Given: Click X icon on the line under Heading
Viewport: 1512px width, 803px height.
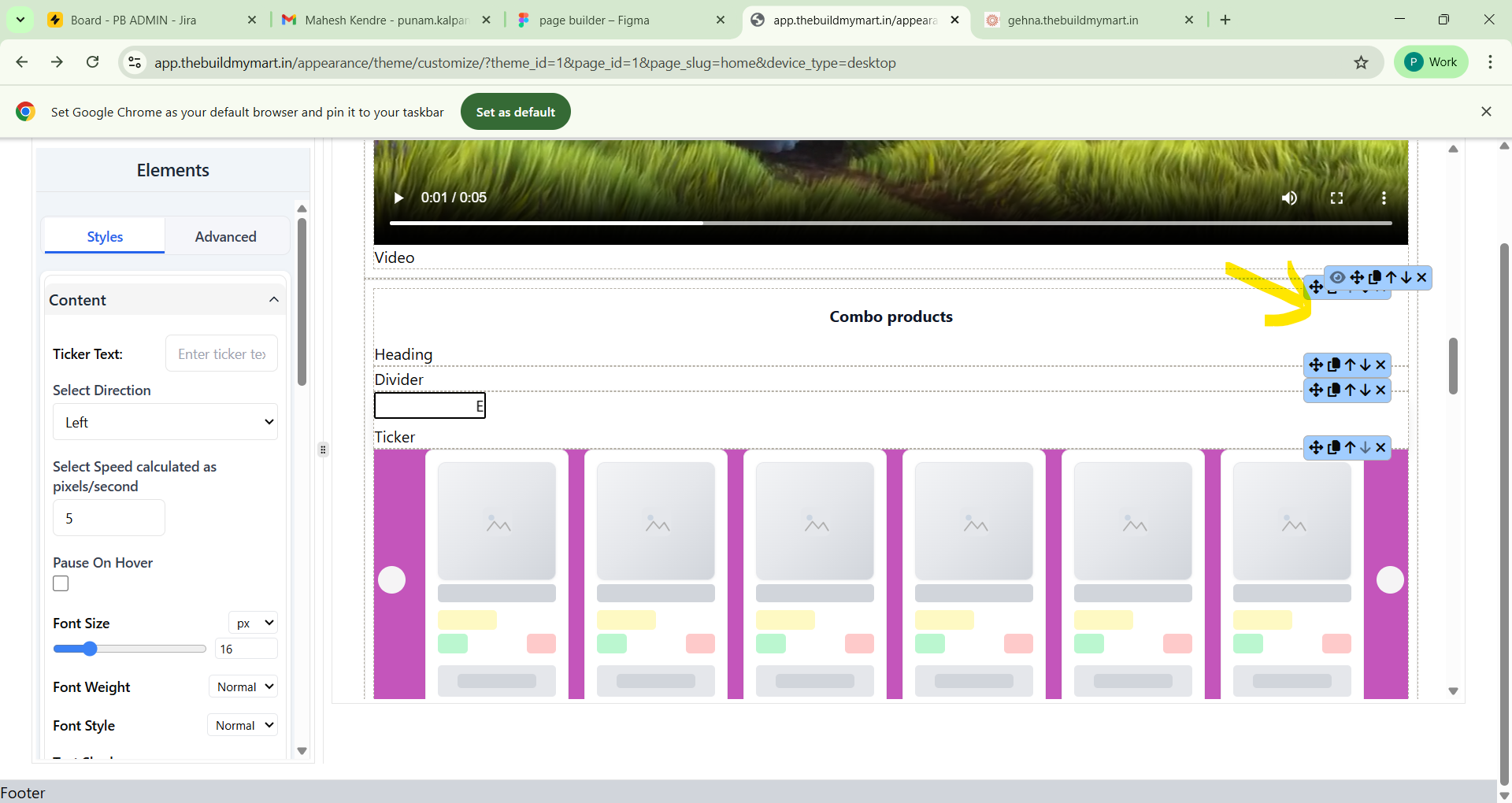Looking at the screenshot, I should [x=1380, y=364].
